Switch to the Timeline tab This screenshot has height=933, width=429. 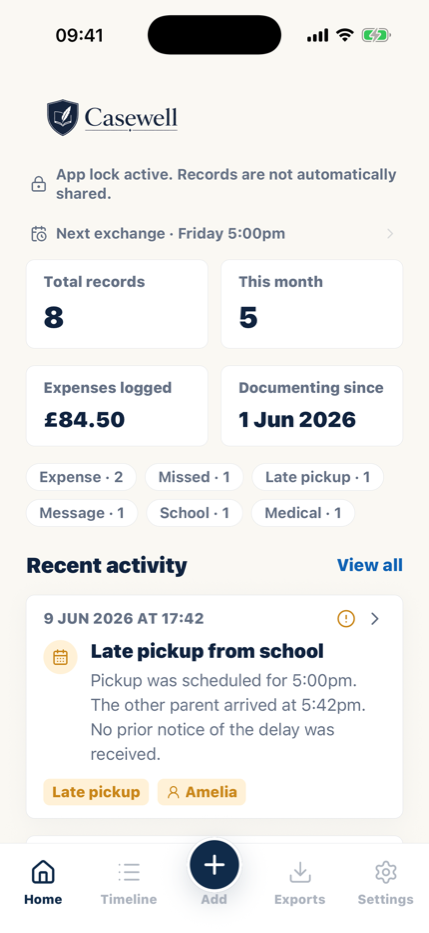click(129, 883)
